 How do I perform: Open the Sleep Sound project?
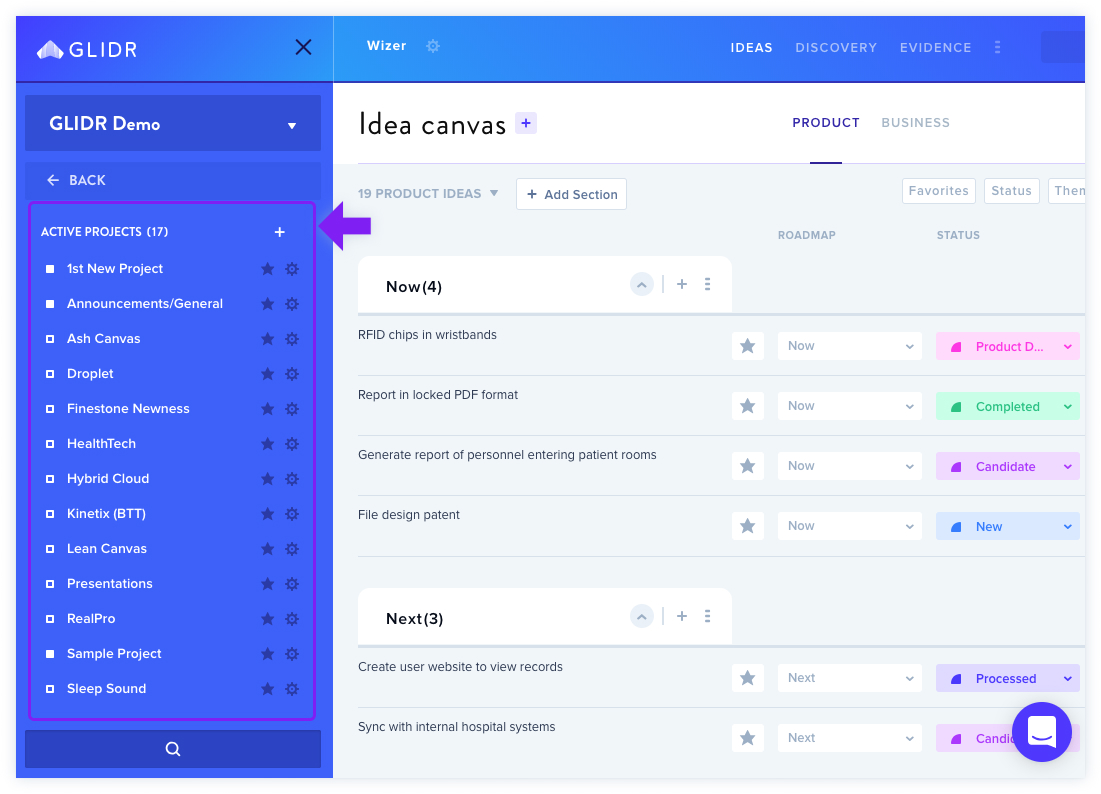[x=106, y=689]
